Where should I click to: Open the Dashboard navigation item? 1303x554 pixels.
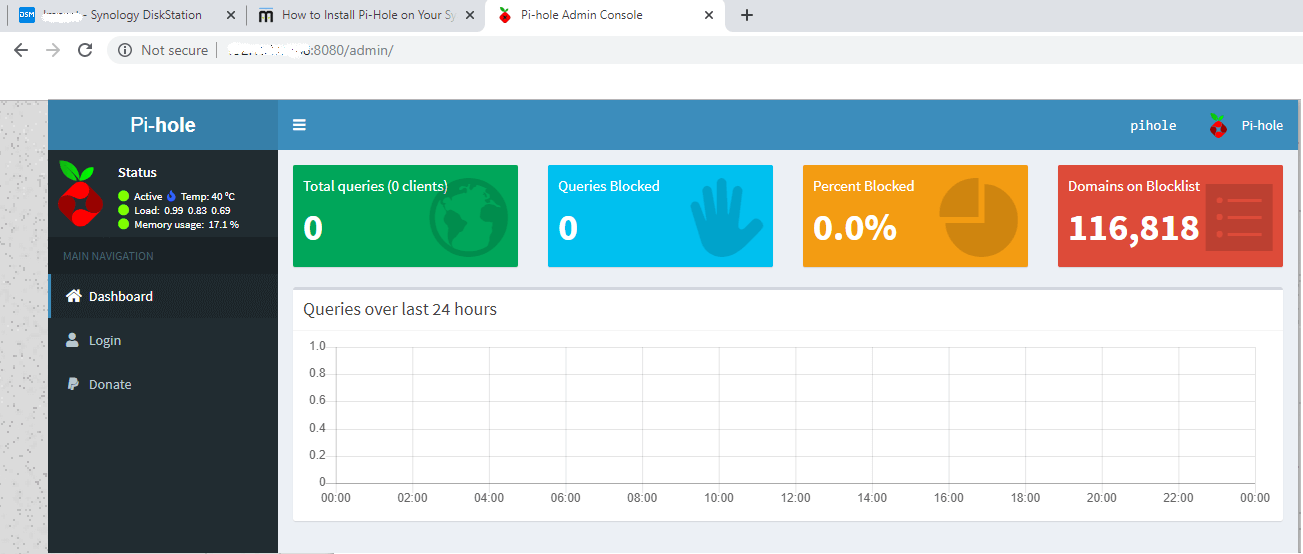pyautogui.click(x=163, y=296)
